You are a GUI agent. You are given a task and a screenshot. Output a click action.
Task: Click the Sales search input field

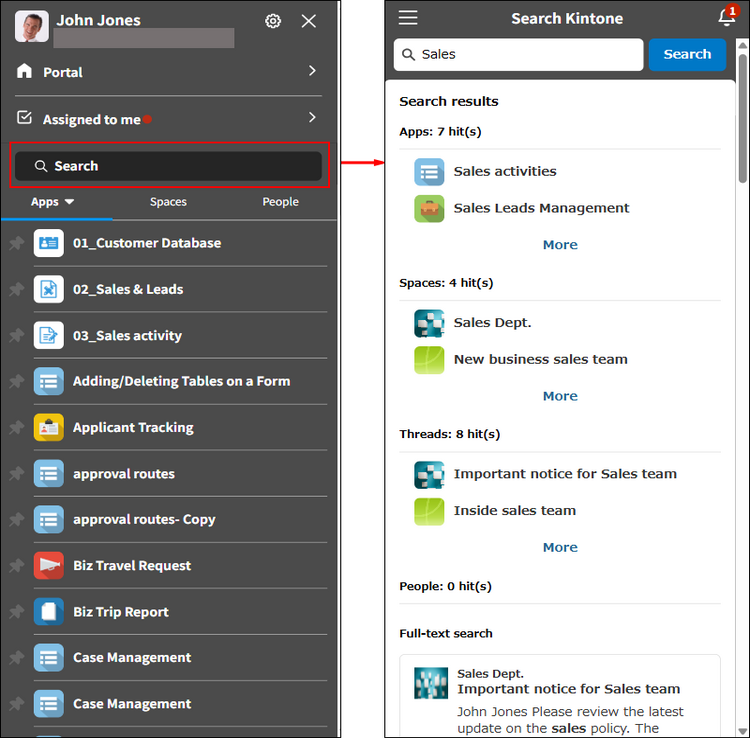[518, 55]
